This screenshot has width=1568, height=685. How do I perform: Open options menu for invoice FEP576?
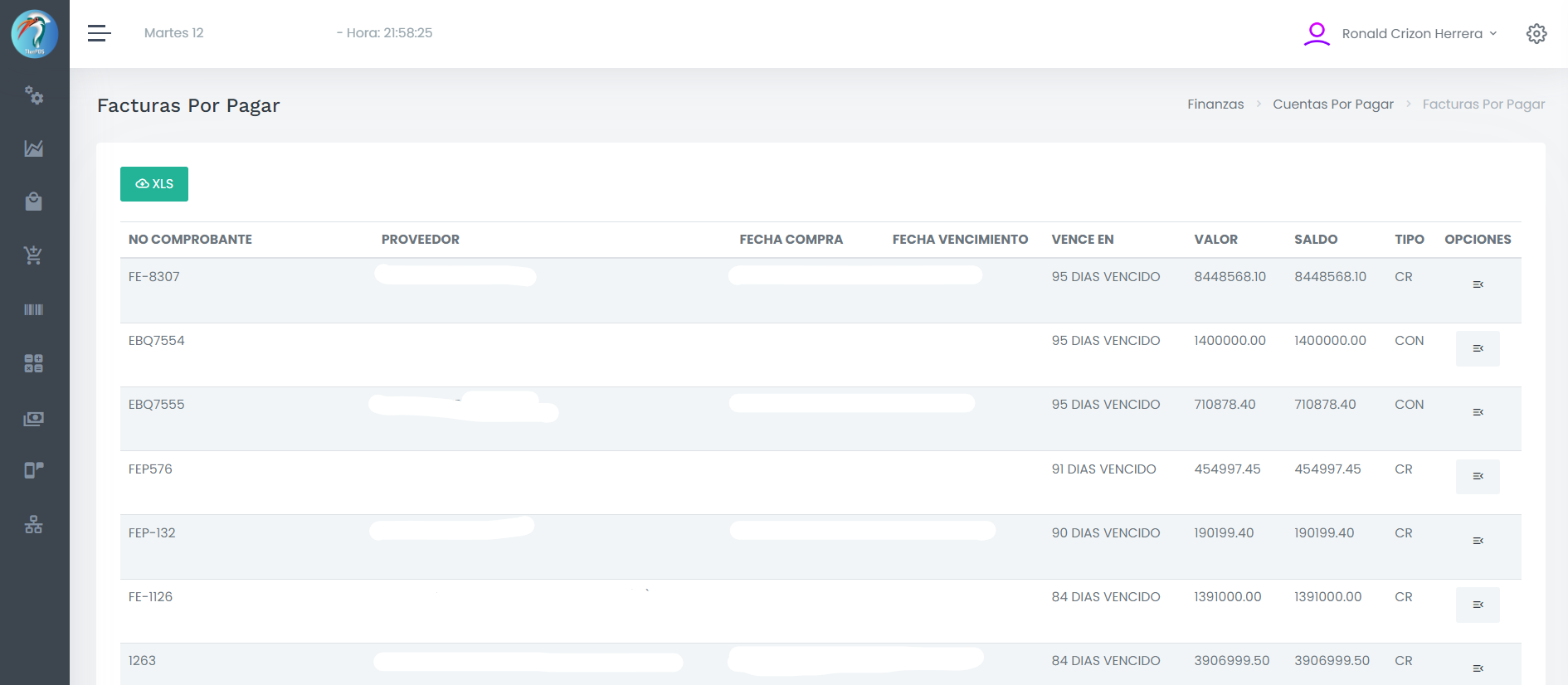[1478, 476]
